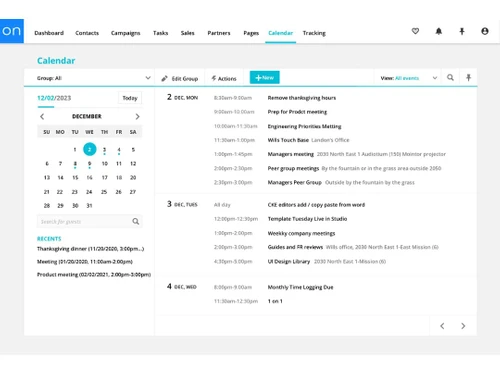The height and width of the screenshot is (375, 500).
Task: Click the '2 DEC, MON' day header
Action: (x=182, y=97)
